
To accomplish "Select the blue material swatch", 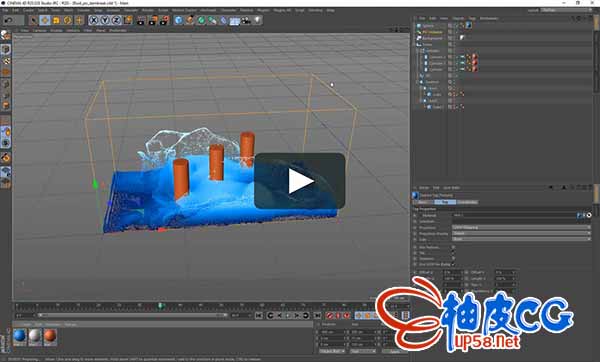I will 20,337.
